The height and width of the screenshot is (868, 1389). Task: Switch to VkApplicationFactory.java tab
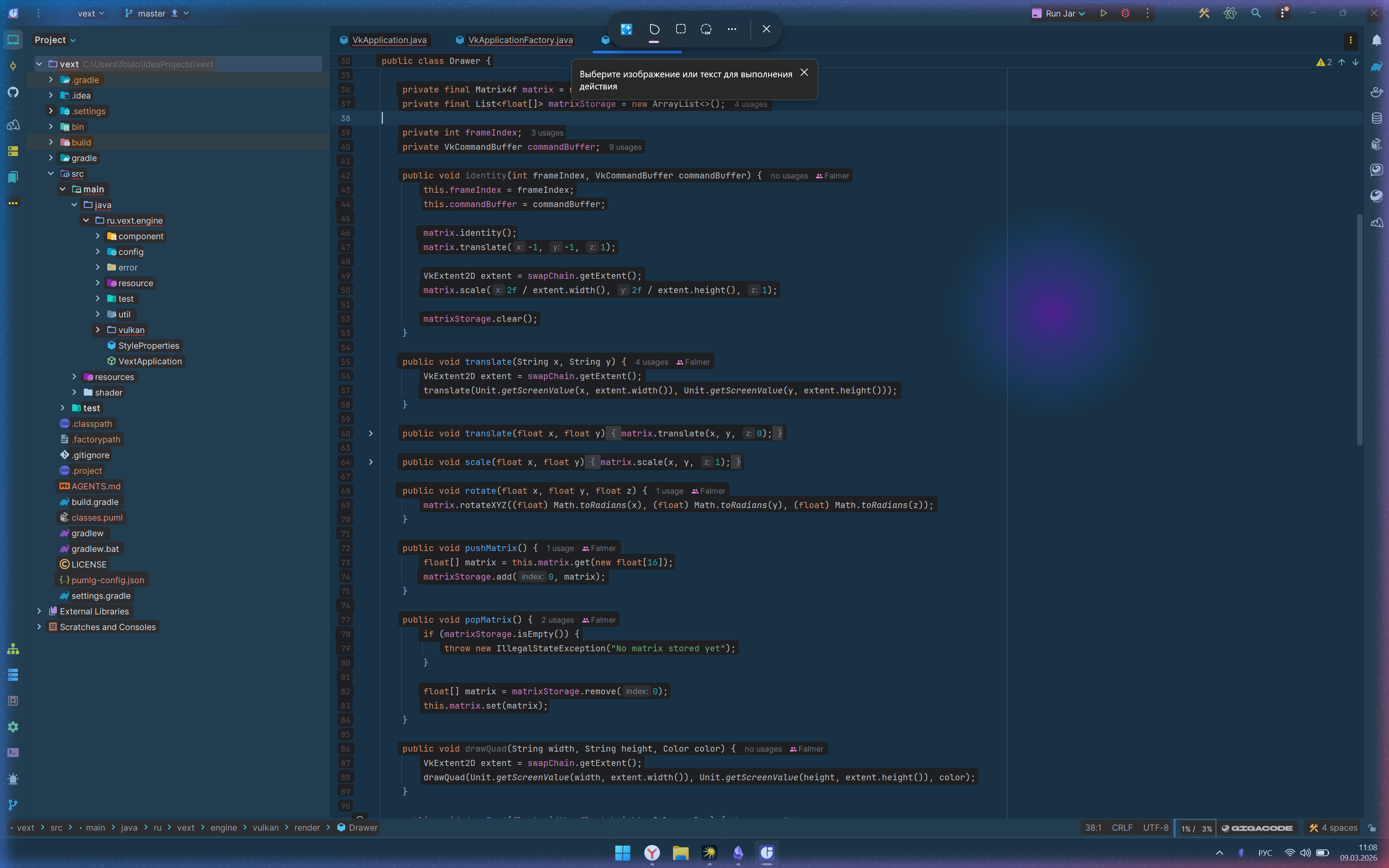click(x=519, y=40)
